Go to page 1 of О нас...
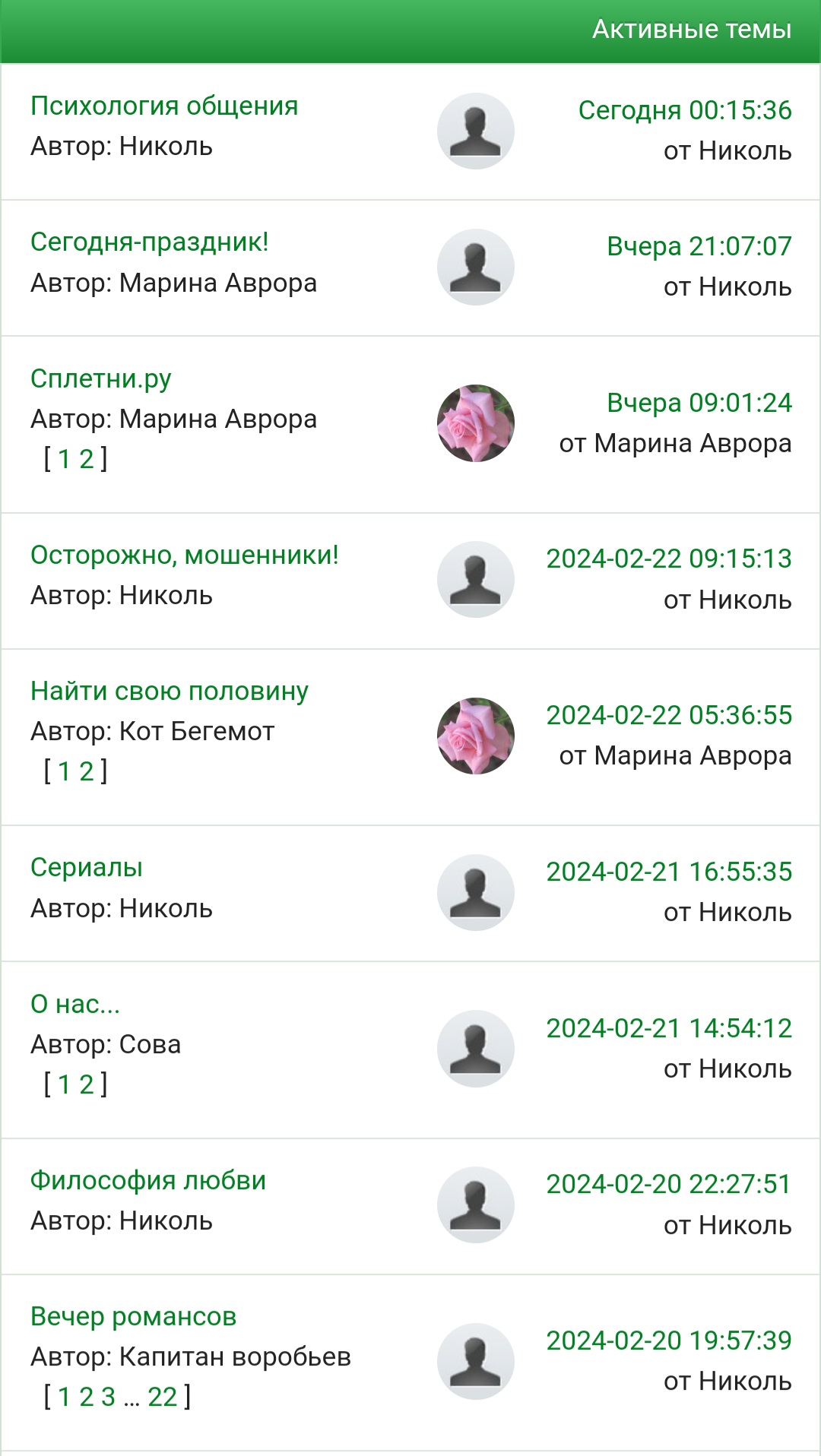 click(x=65, y=1084)
